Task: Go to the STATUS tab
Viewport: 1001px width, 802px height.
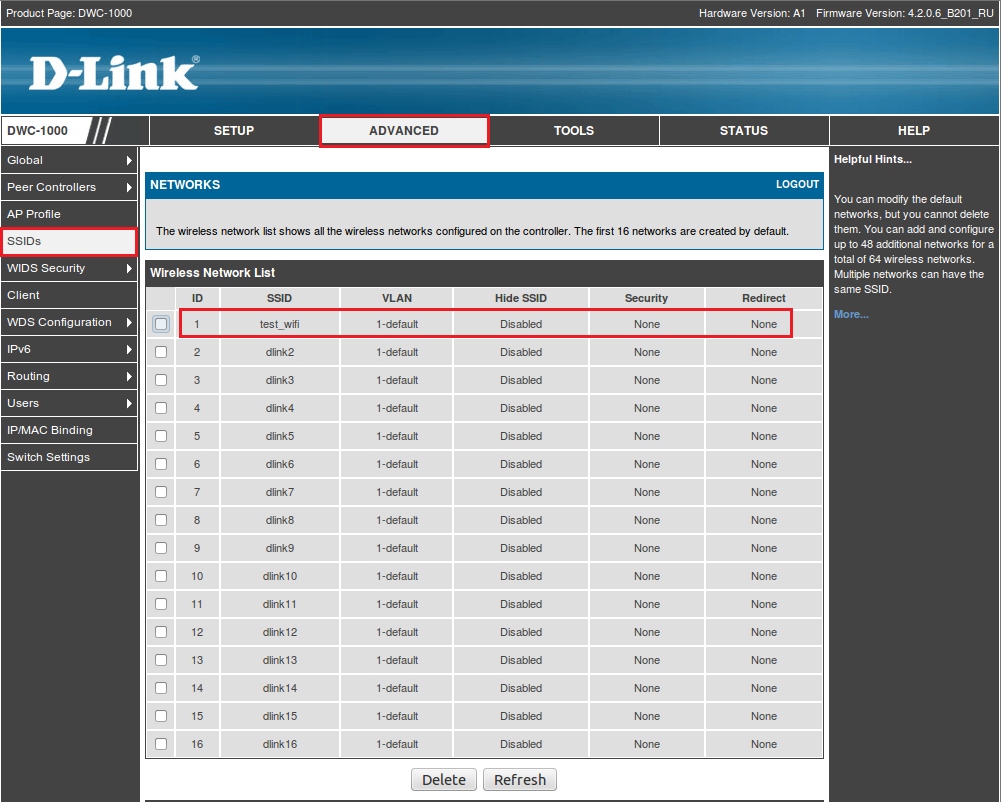Action: point(744,131)
